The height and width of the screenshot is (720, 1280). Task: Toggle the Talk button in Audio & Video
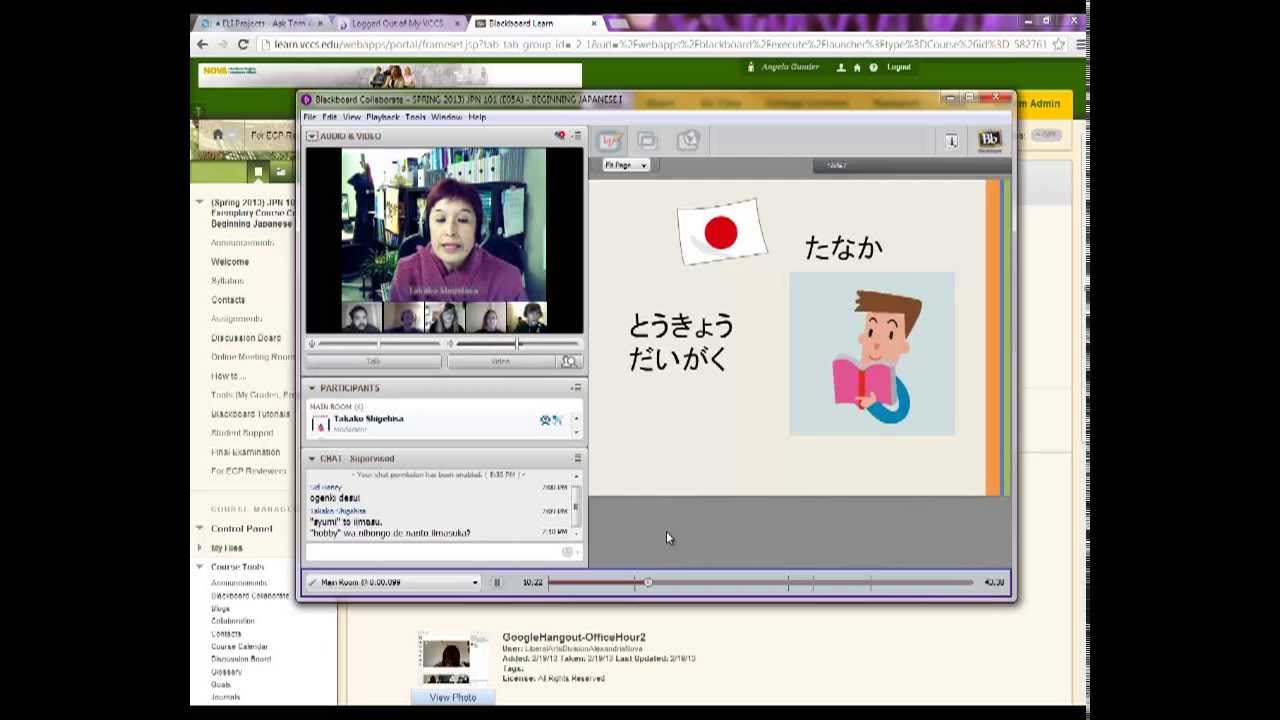[373, 362]
